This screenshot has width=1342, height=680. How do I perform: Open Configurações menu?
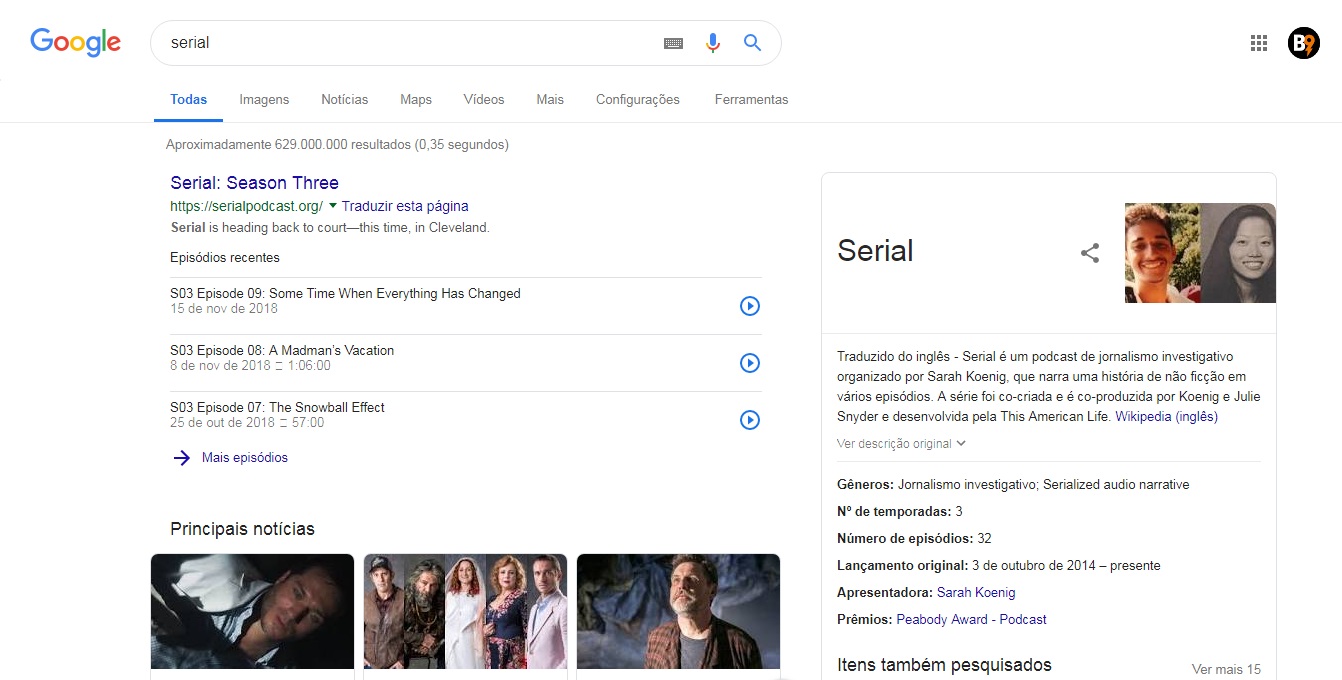tap(638, 100)
